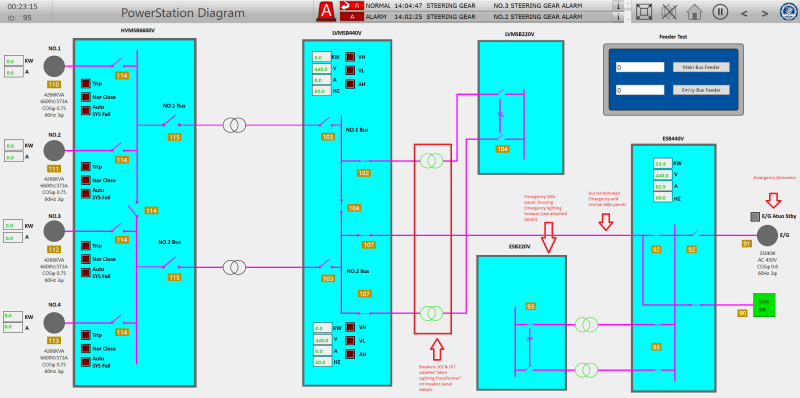Operate breaker 104 in LVMSB220V panel
Image resolution: width=800 pixels, height=398 pixels.
click(x=501, y=137)
